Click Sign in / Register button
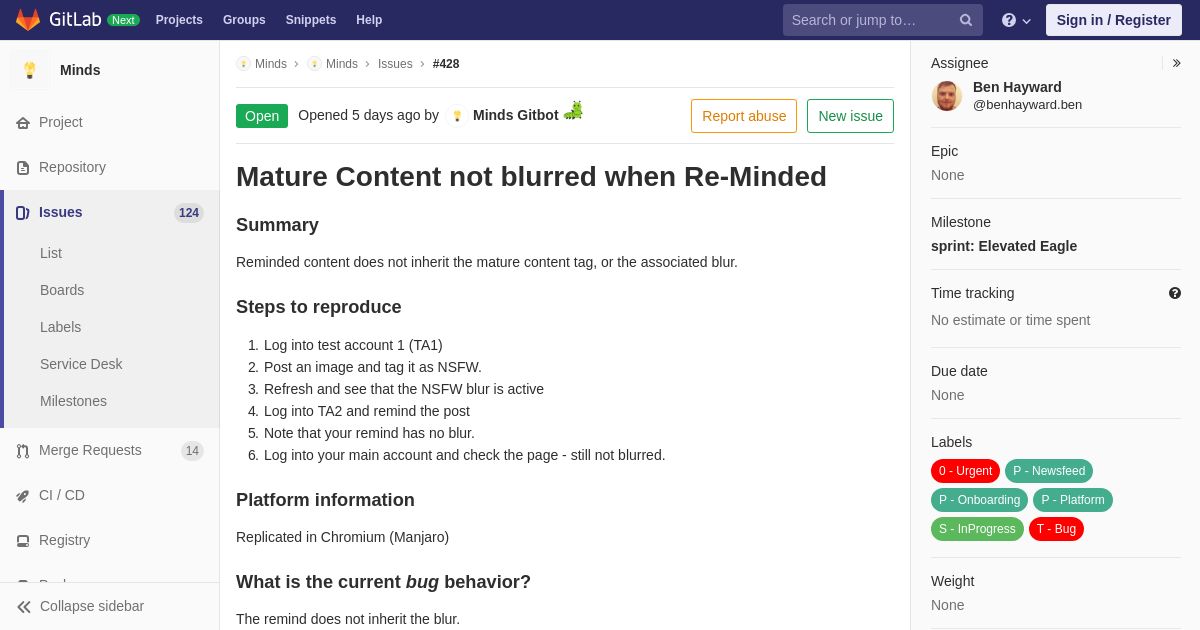Viewport: 1200px width, 630px height. 1113,20
